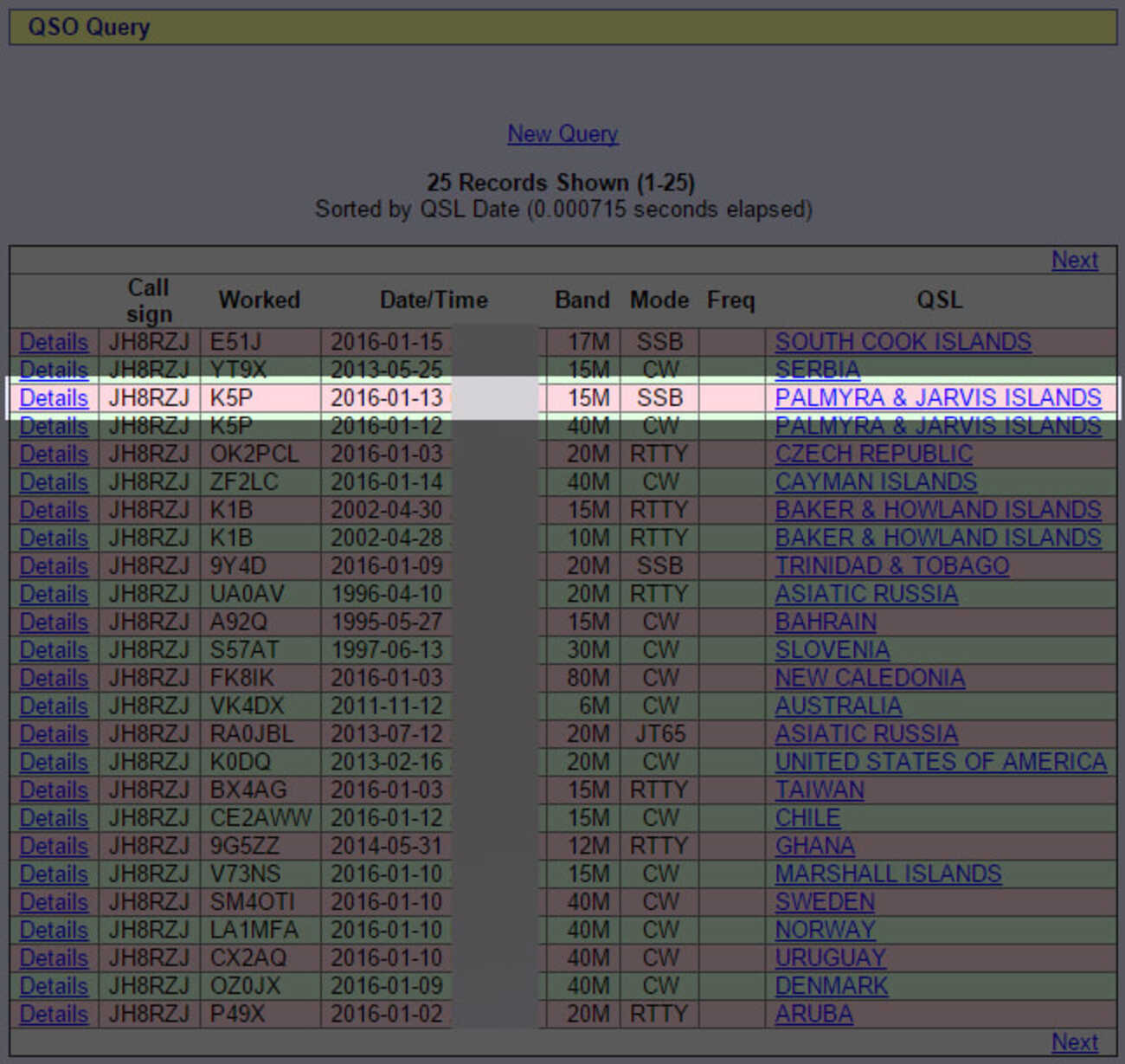Click the SOUTH COOK ISLANDS QSL link
This screenshot has width=1125, height=1064.
coord(903,342)
